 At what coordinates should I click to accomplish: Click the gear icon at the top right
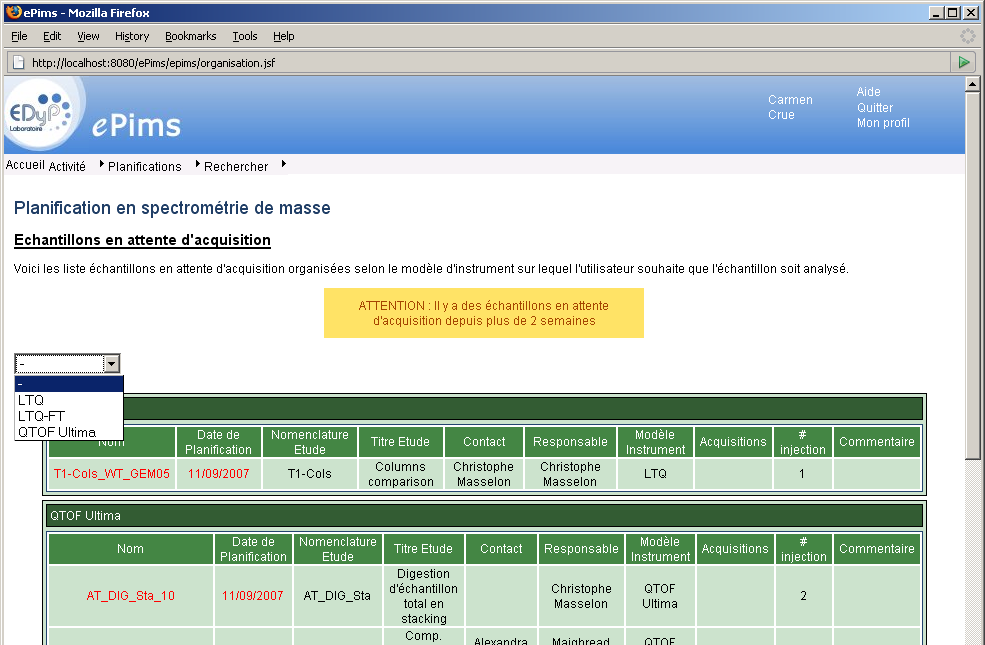pyautogui.click(x=966, y=35)
